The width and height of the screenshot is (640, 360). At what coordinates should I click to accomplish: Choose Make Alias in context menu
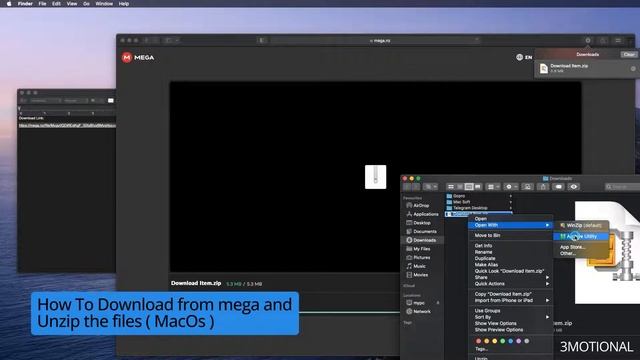[510, 265]
